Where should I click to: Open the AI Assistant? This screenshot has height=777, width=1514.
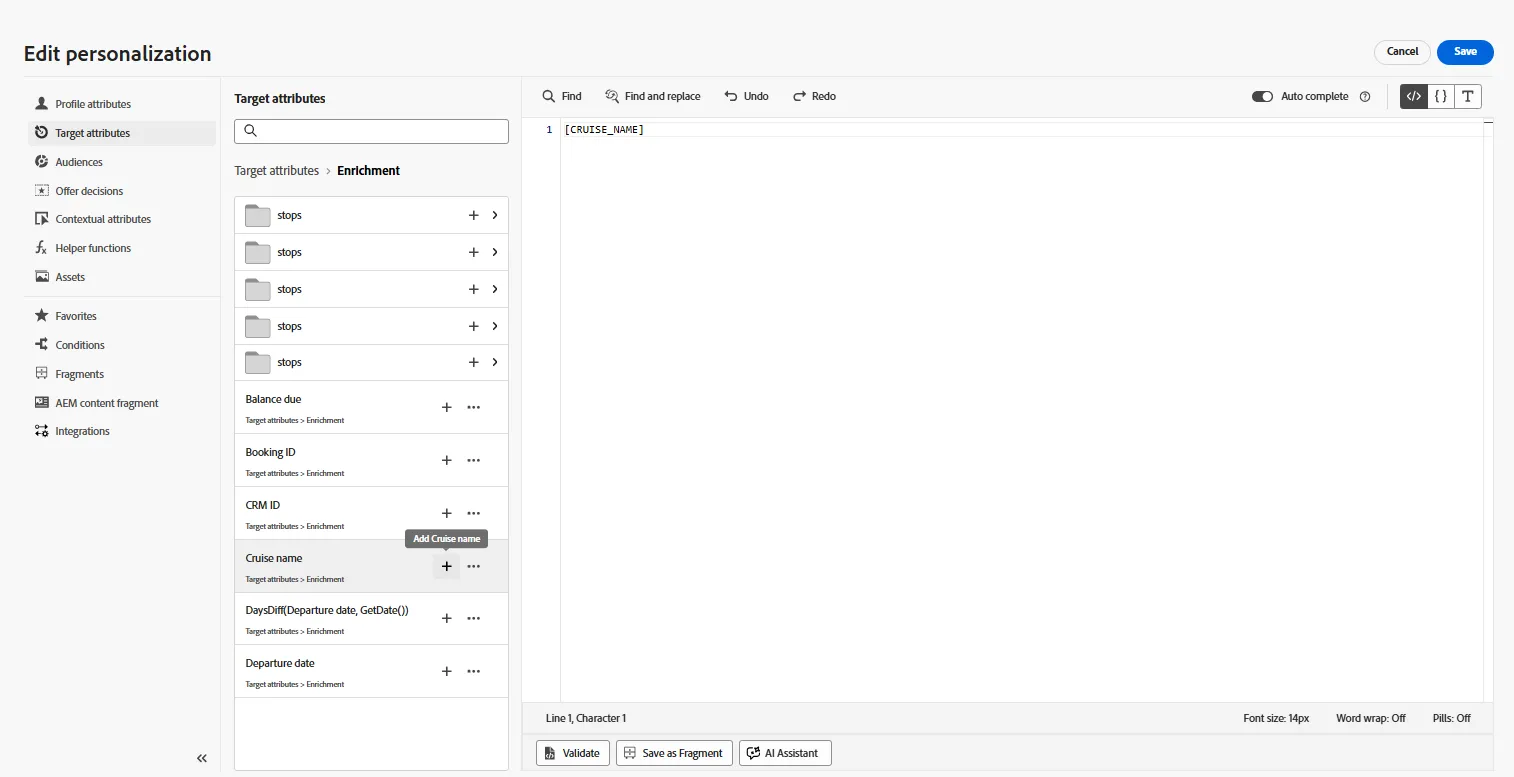(785, 753)
